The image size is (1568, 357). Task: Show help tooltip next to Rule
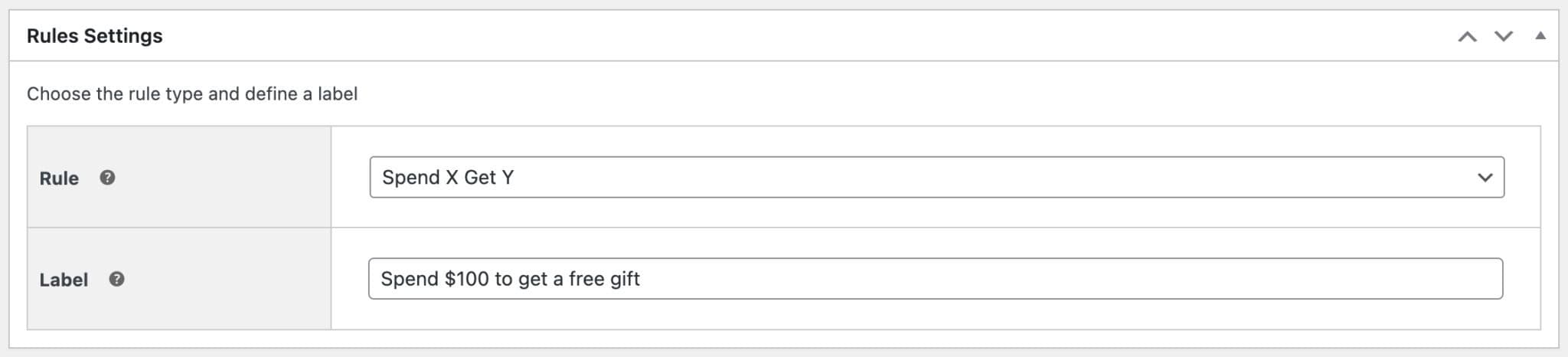(x=107, y=177)
